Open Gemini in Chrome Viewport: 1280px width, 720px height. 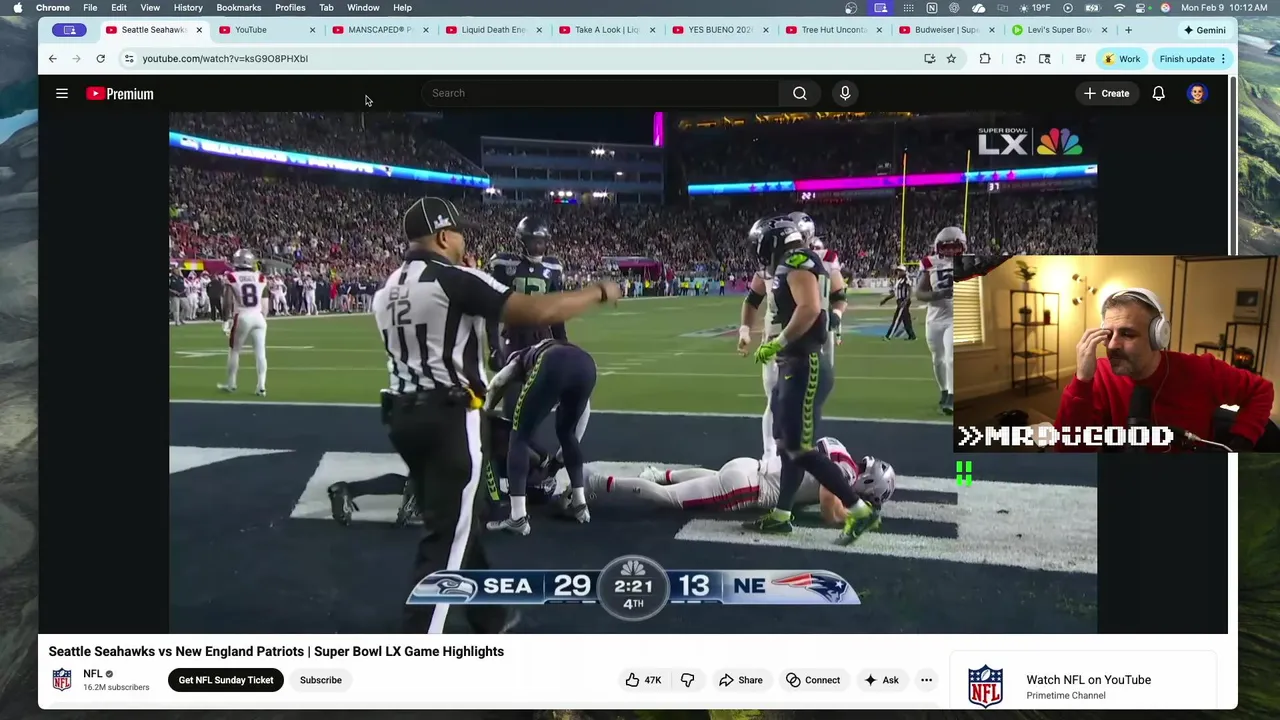click(1204, 30)
